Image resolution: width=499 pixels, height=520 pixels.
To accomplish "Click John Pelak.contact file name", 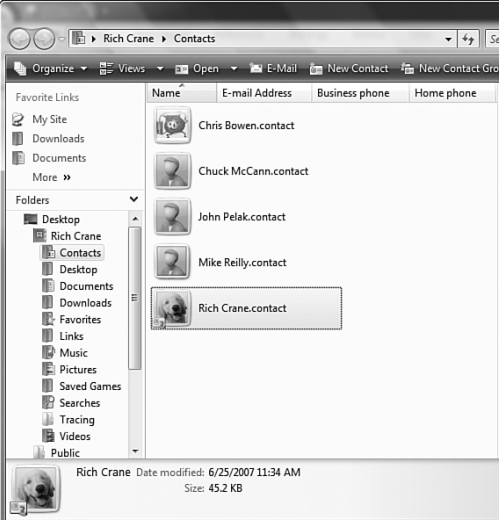I will [242, 217].
